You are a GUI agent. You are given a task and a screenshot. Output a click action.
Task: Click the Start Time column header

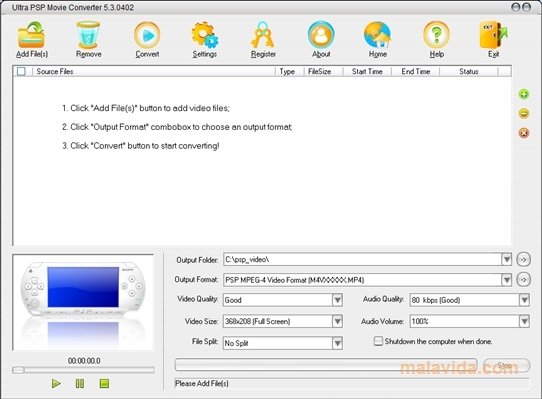(367, 71)
